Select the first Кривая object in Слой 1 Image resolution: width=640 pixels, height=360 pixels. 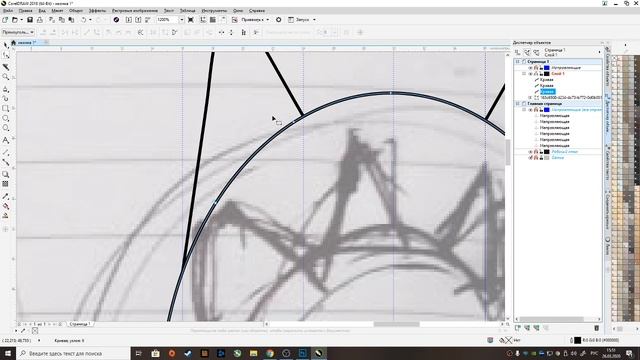tap(547, 80)
